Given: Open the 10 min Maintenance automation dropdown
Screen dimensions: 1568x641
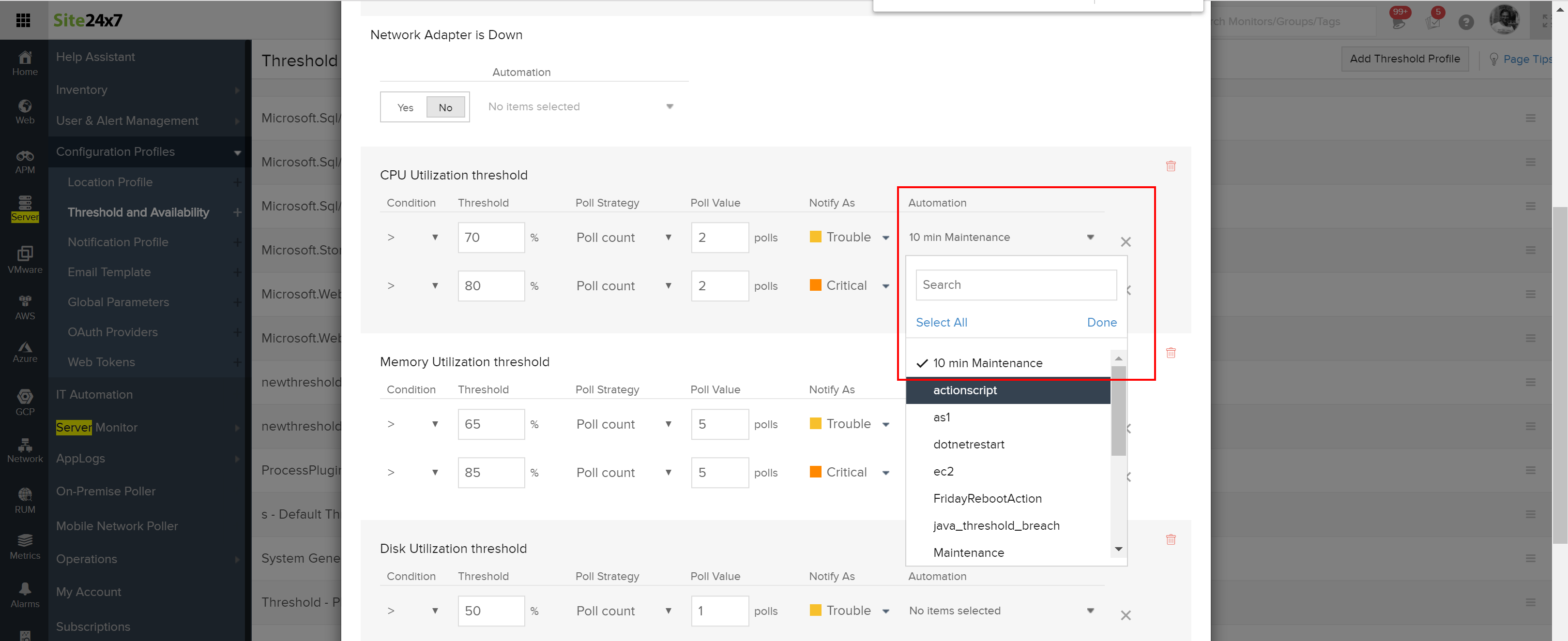Looking at the screenshot, I should pyautogui.click(x=1000, y=237).
